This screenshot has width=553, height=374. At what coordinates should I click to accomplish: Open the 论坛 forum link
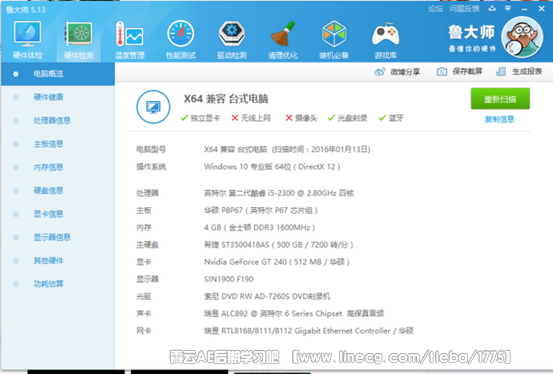pos(436,9)
